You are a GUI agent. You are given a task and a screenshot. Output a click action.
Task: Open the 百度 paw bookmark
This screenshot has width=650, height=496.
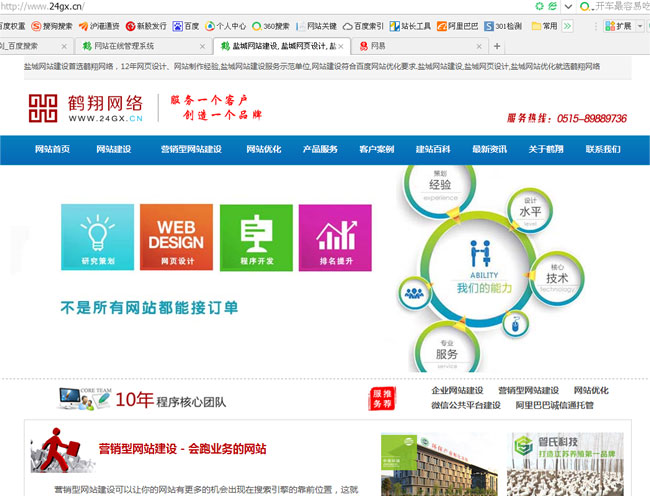tap(186, 26)
